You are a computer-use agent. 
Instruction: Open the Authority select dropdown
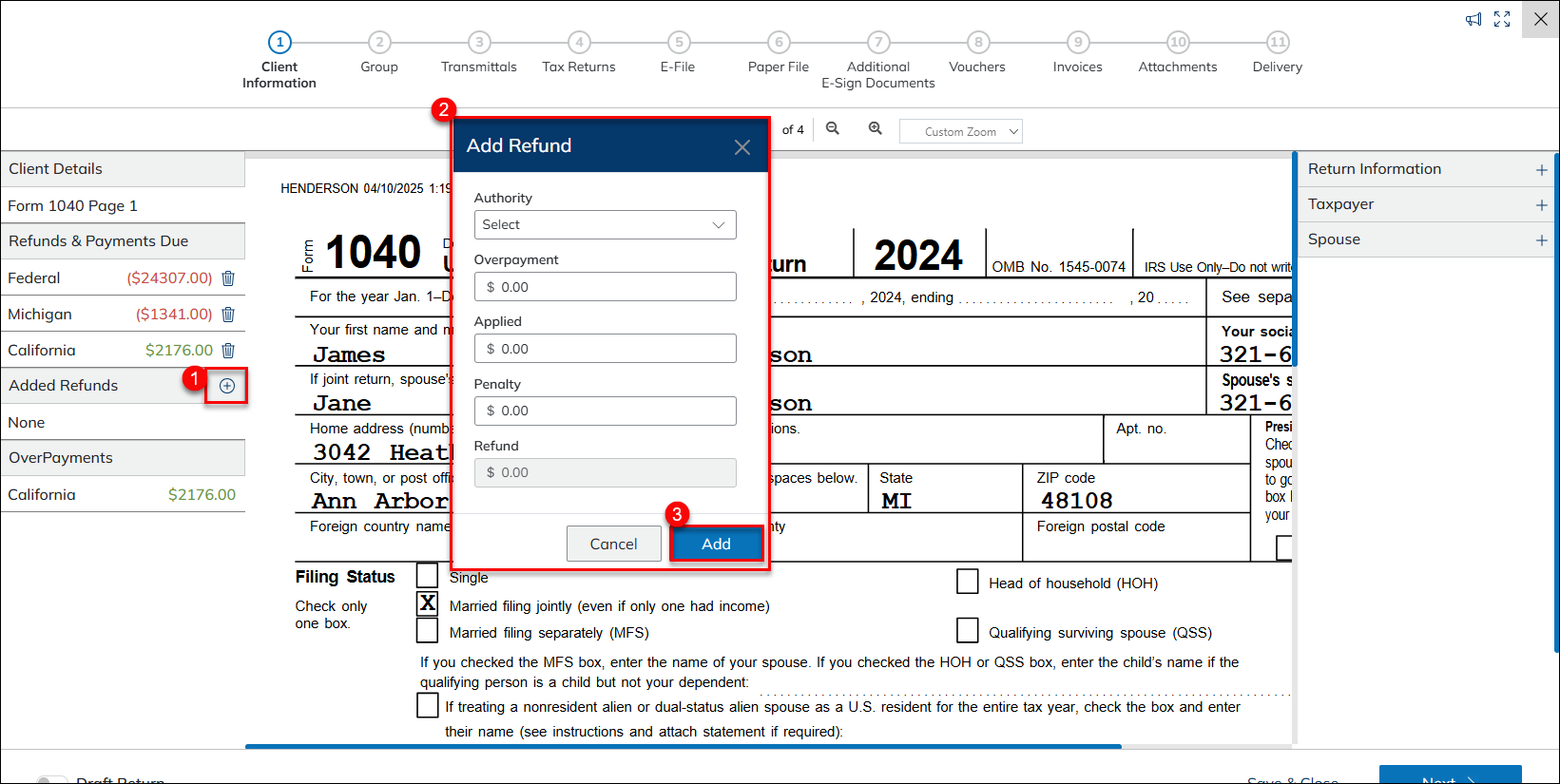(x=605, y=225)
